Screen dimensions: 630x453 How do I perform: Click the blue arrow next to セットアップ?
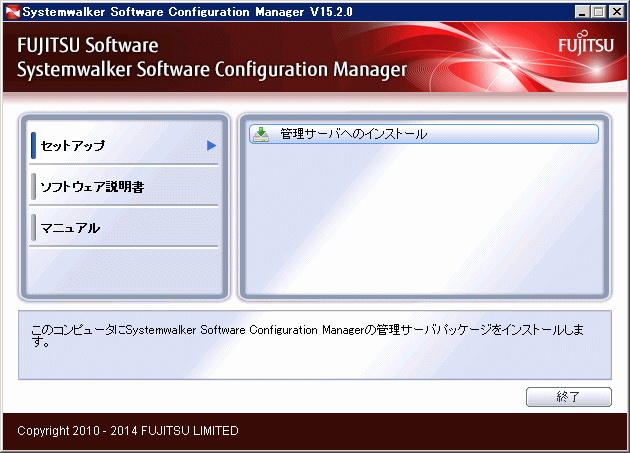(211, 146)
